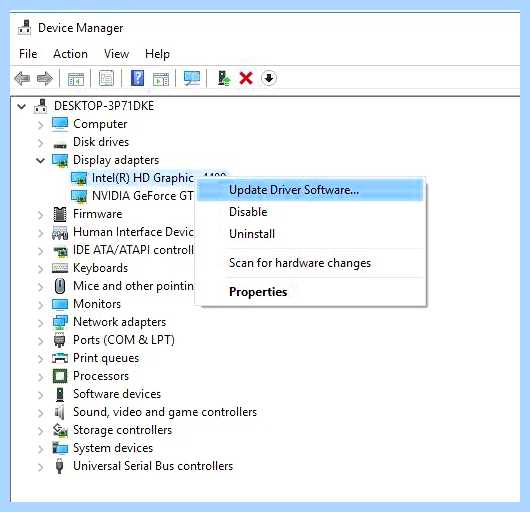Click the Back arrow toolbar icon

[x=22, y=79]
